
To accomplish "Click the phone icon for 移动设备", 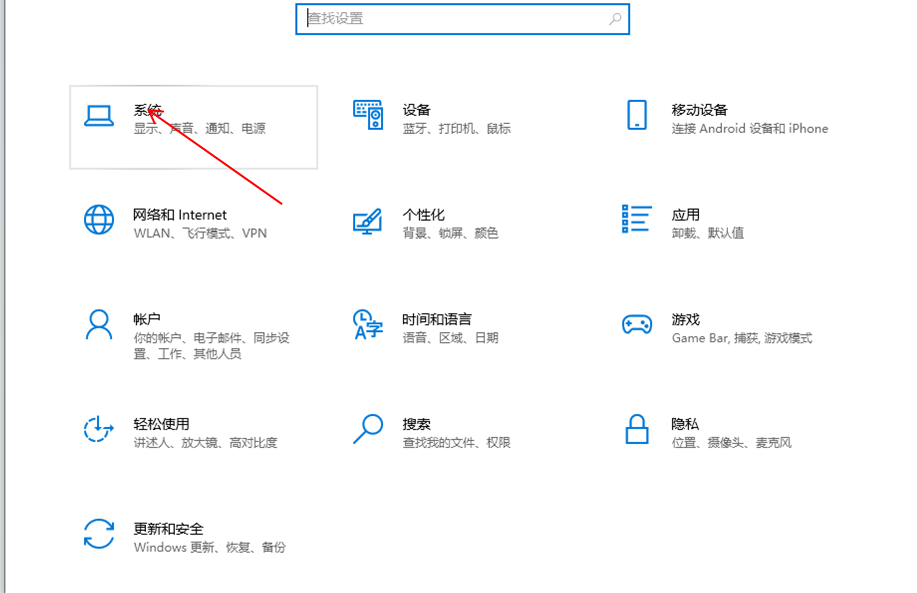I will tap(637, 115).
